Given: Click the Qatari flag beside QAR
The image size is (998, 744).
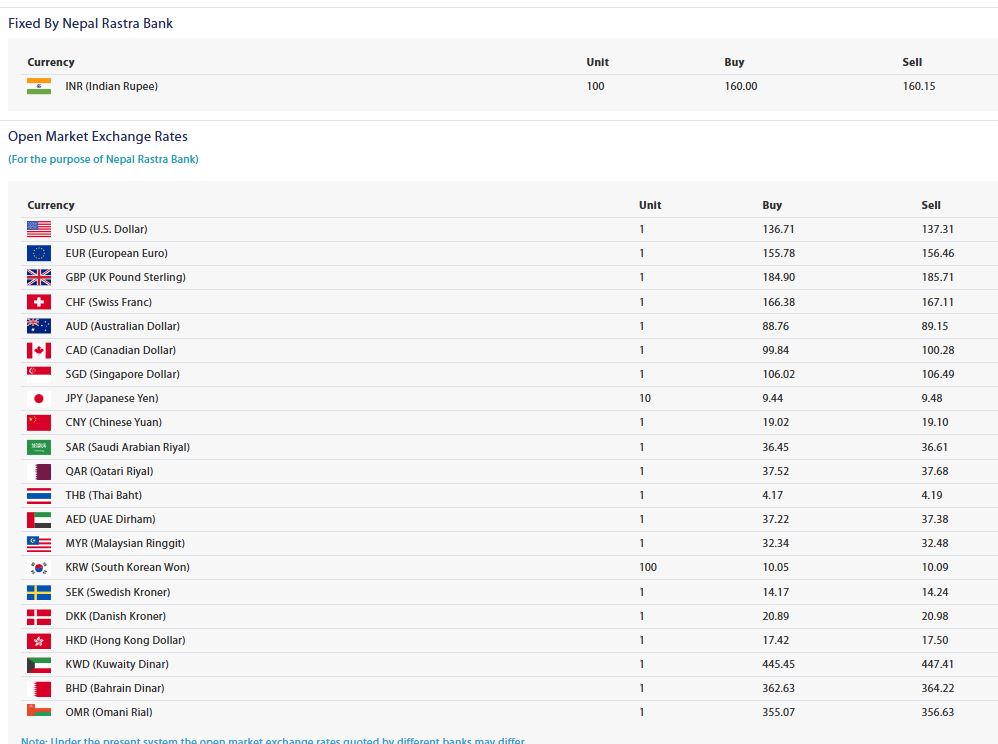Looking at the screenshot, I should click(39, 471).
